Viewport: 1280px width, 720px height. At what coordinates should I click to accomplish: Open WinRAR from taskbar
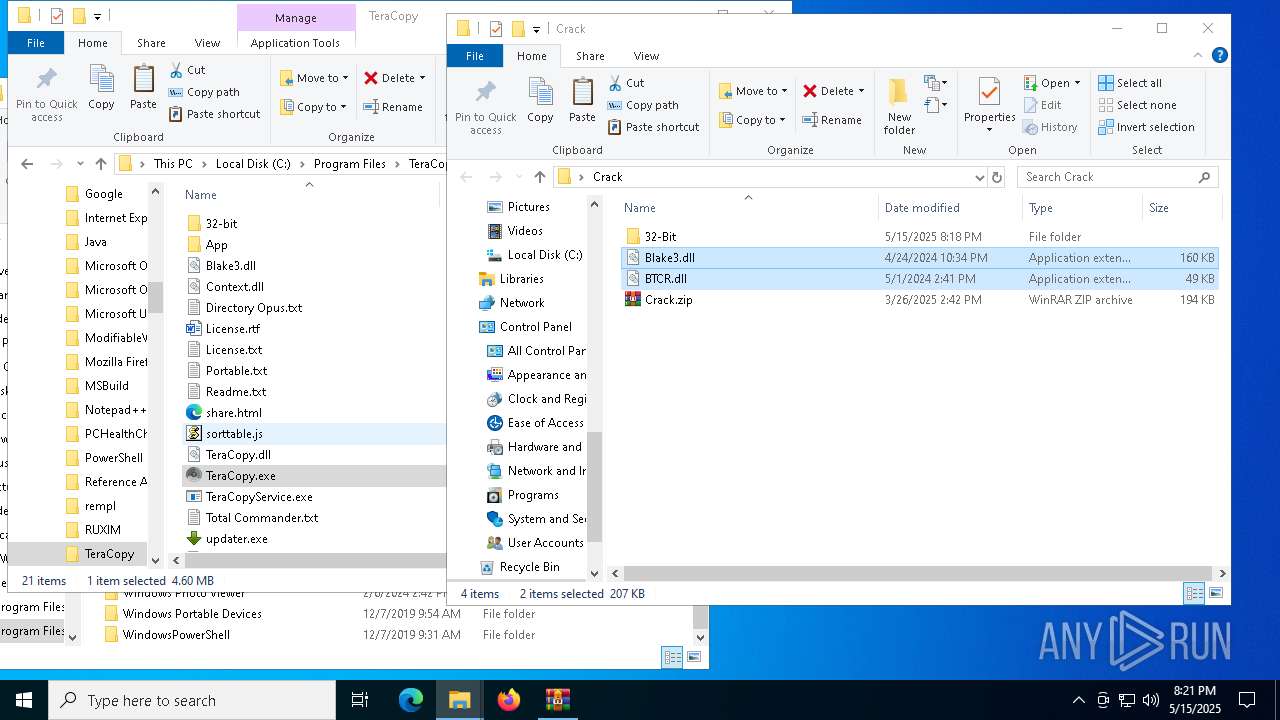click(558, 700)
